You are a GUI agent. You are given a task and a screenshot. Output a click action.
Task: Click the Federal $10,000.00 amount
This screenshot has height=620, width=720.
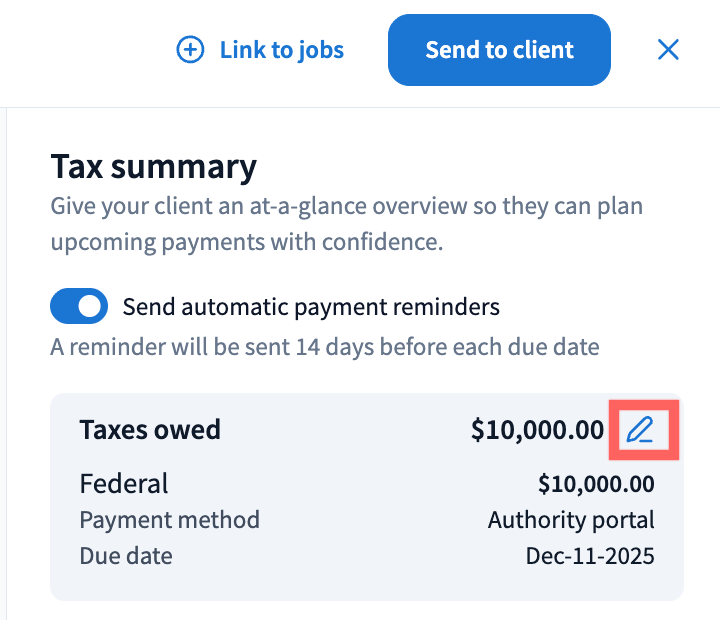tap(596, 485)
